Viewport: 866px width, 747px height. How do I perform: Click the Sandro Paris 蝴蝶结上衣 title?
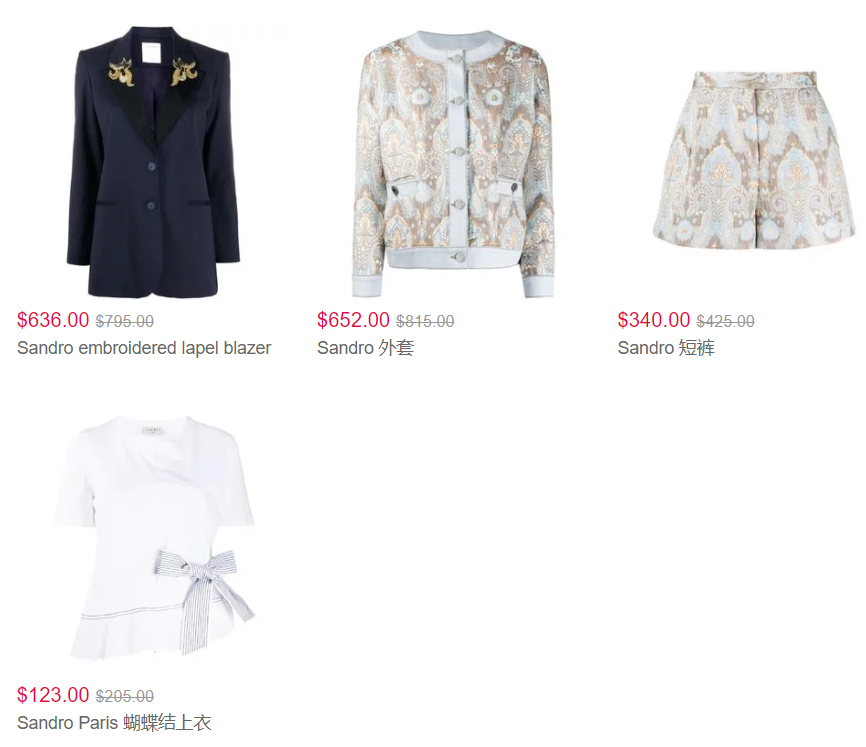pyautogui.click(x=114, y=723)
